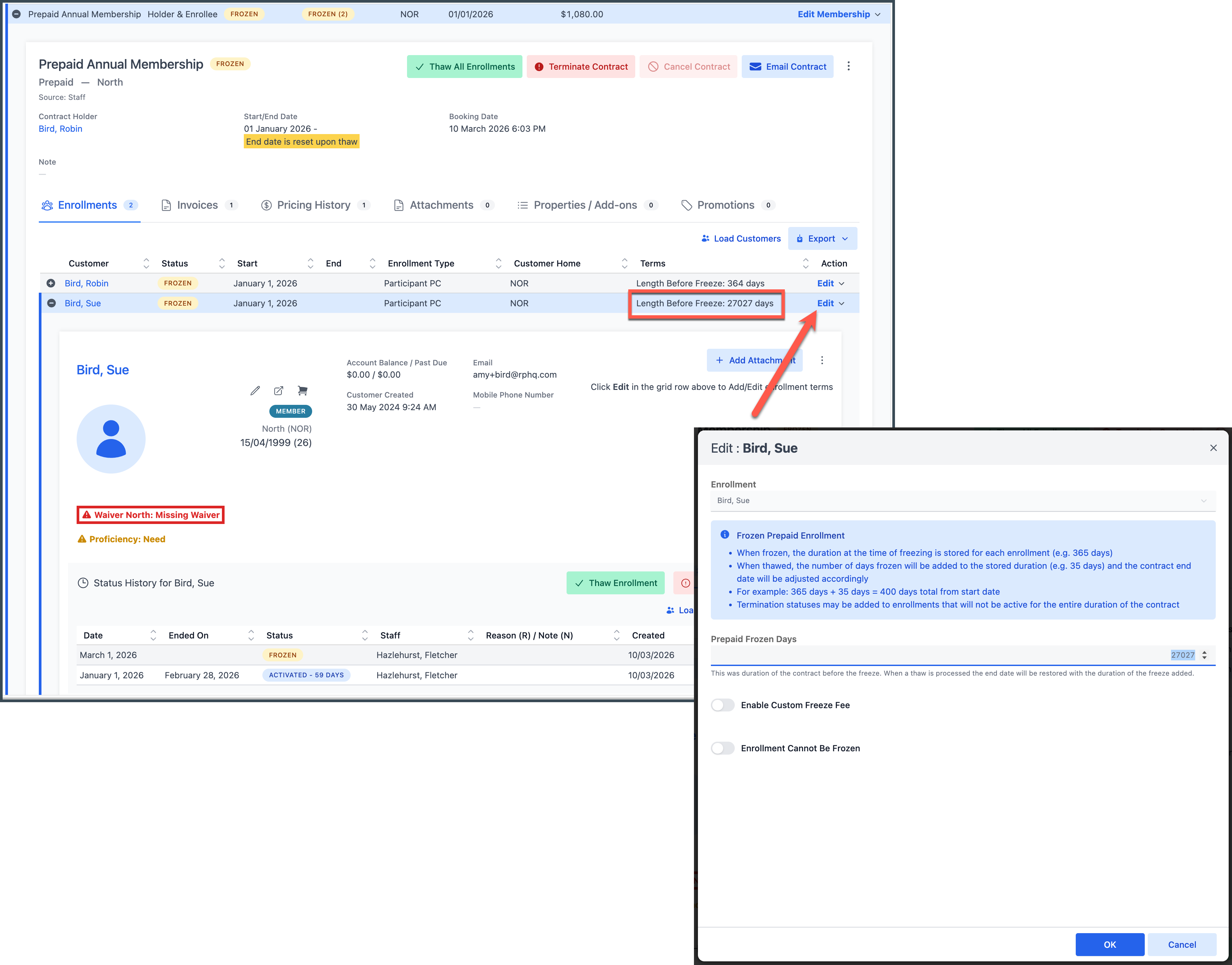Switch to the Pricing History tab
Screen dimensions: 1232x965
click(x=313, y=205)
